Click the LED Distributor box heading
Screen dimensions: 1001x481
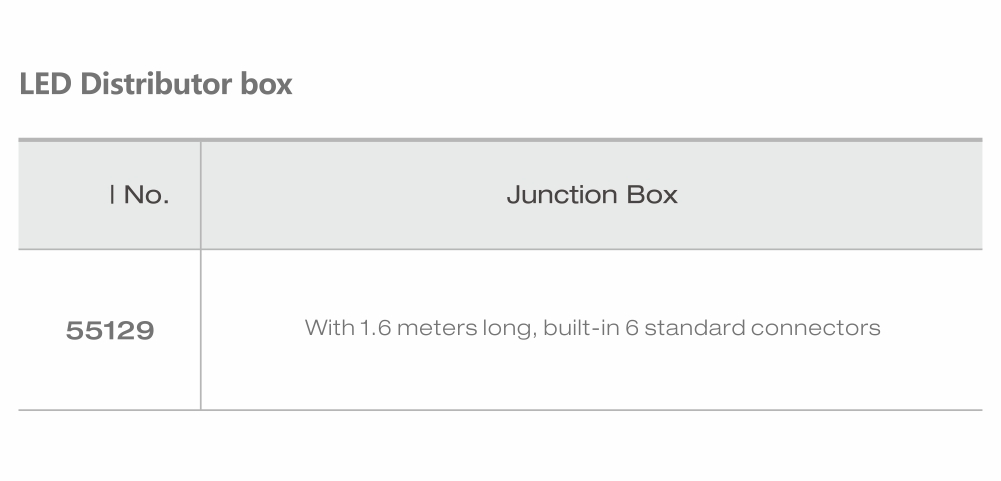(156, 84)
